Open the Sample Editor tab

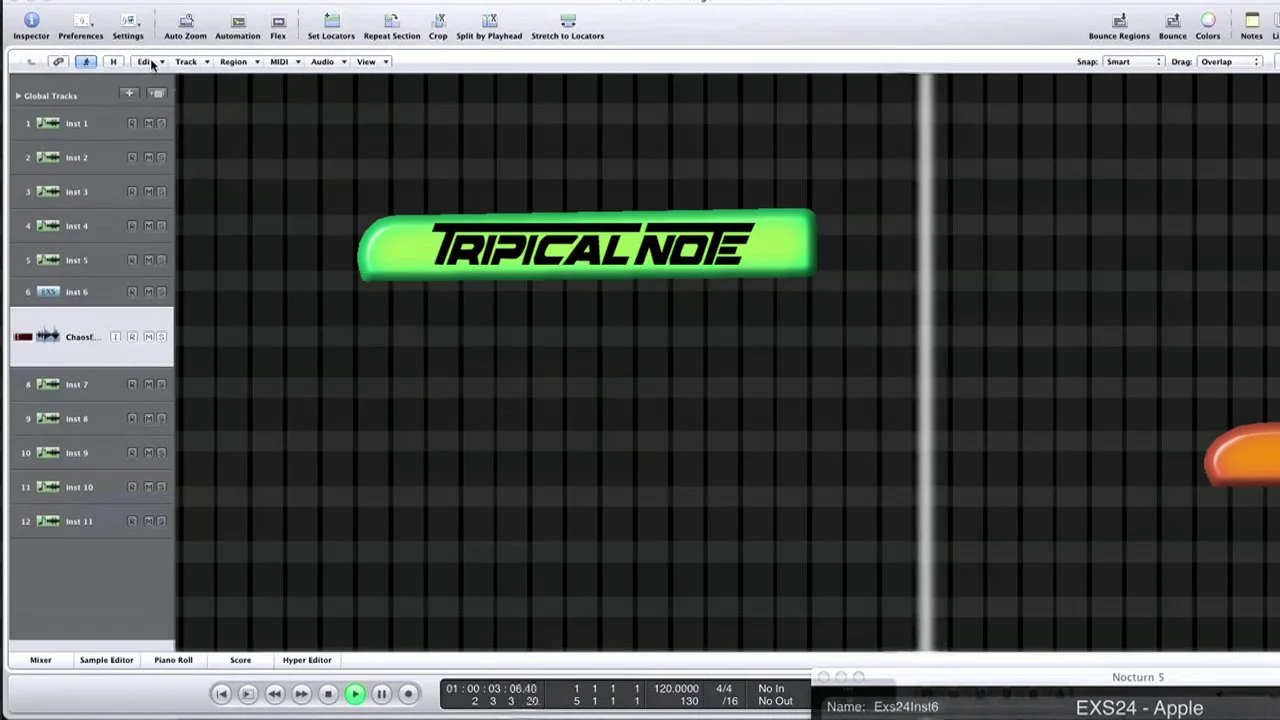tap(106, 660)
